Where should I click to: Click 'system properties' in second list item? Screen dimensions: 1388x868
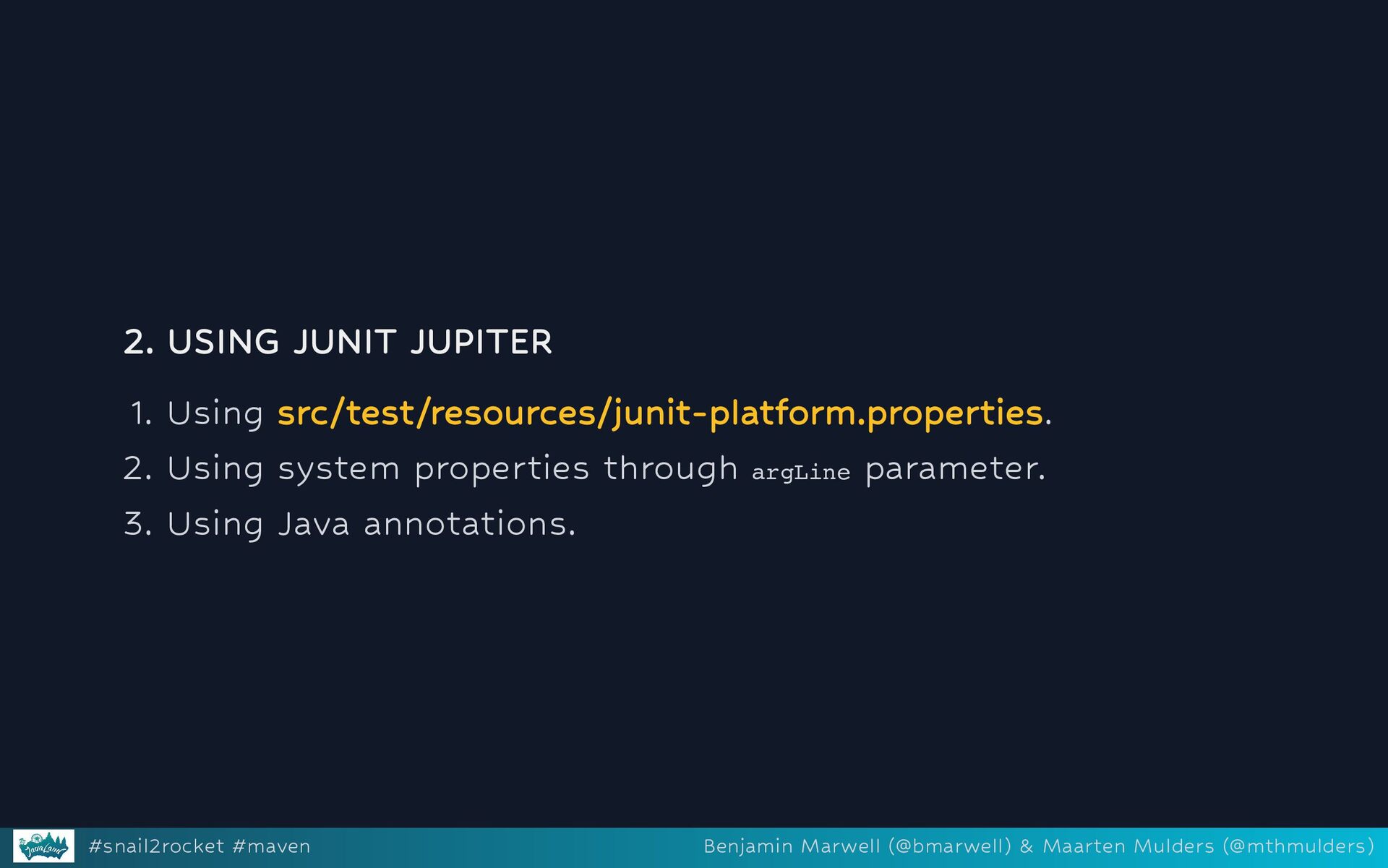click(x=433, y=469)
